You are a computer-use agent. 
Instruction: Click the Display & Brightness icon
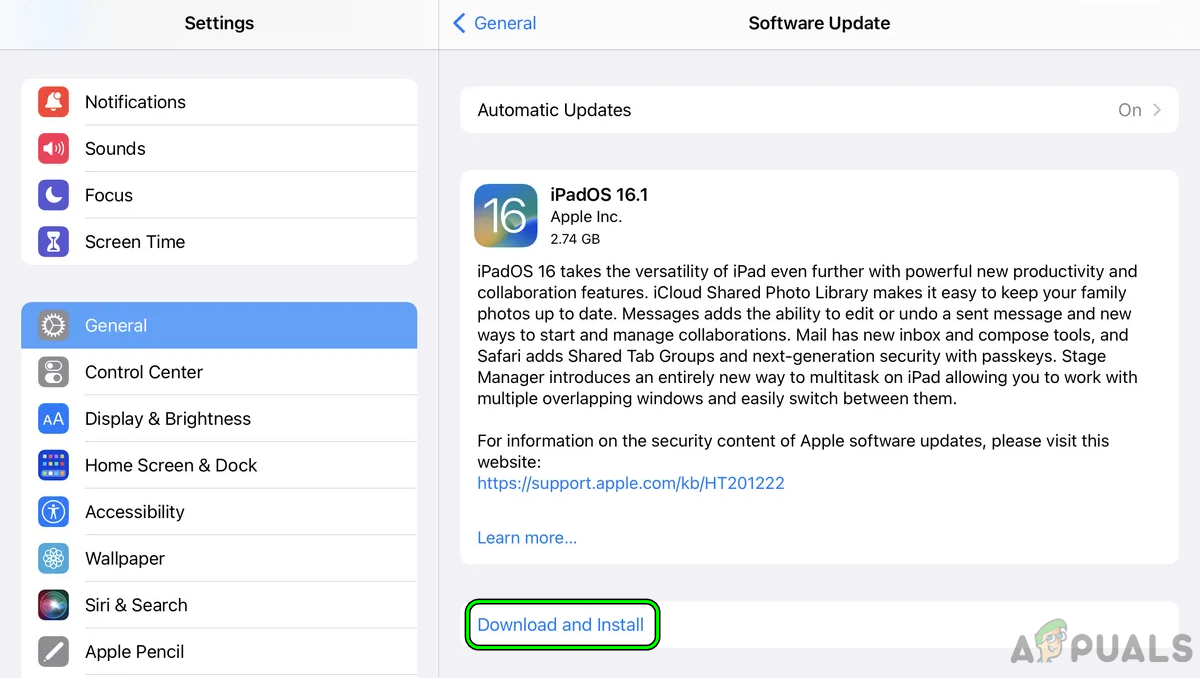(x=53, y=418)
